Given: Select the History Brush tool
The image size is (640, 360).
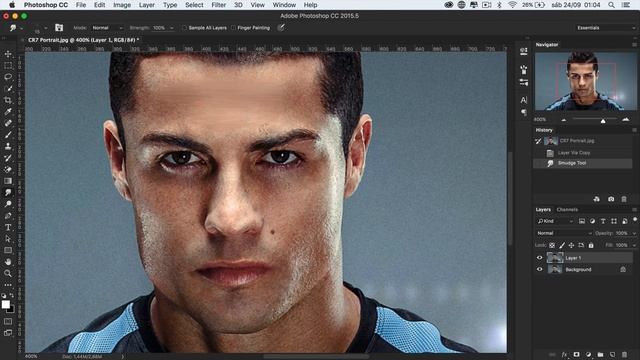Looking at the screenshot, I should [x=8, y=158].
